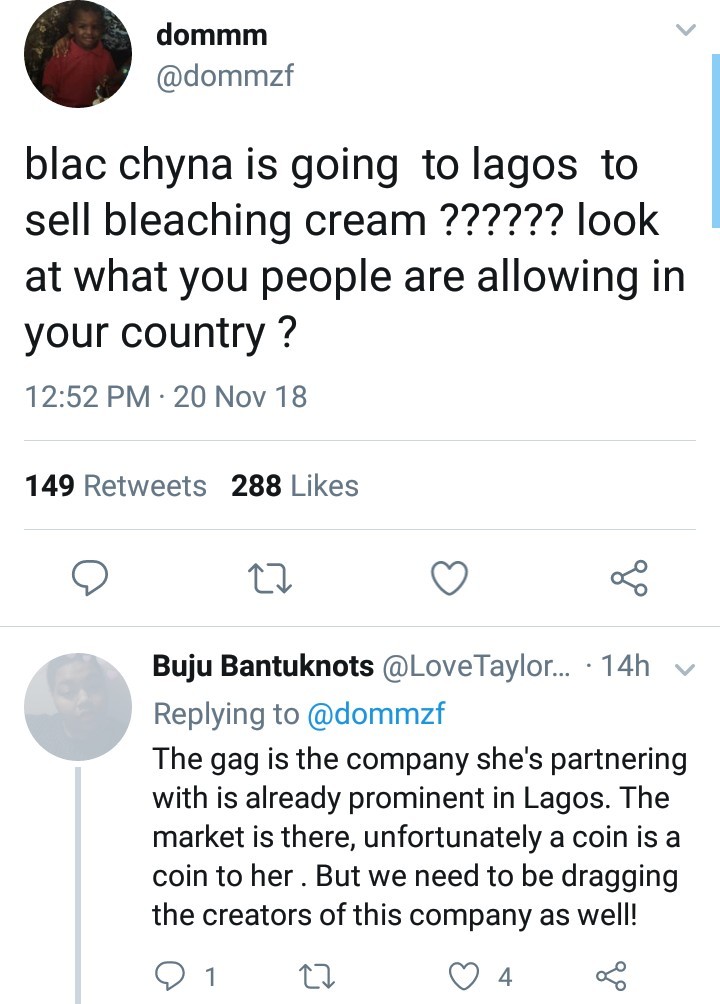
Task: Open Buju Bantuknots' profile avatar
Action: pos(77,707)
